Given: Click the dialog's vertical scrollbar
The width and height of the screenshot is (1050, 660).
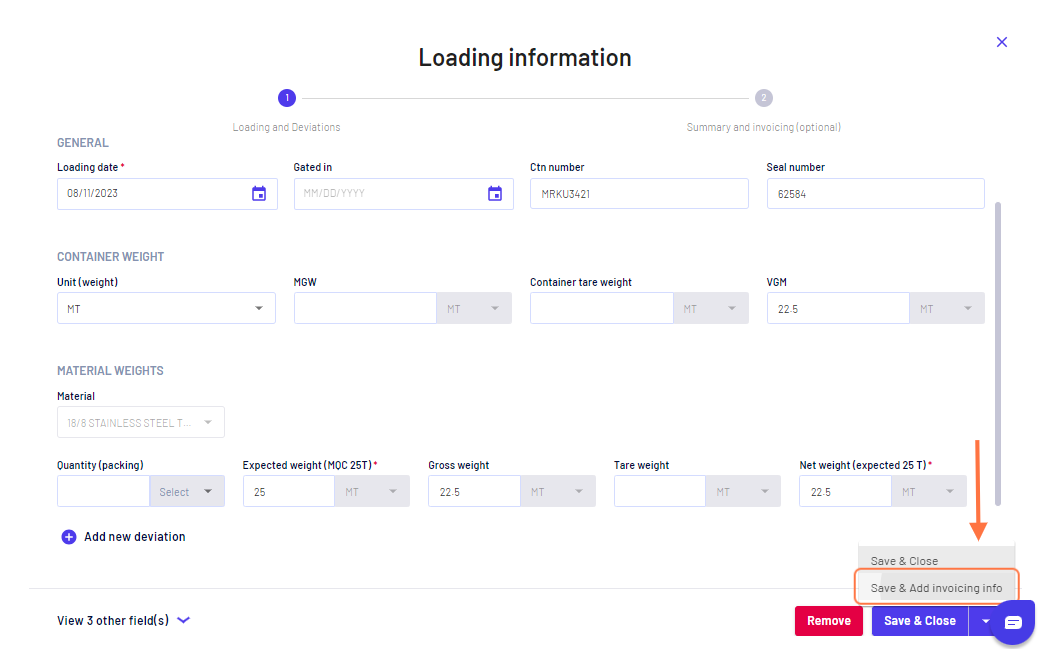Looking at the screenshot, I should [998, 353].
